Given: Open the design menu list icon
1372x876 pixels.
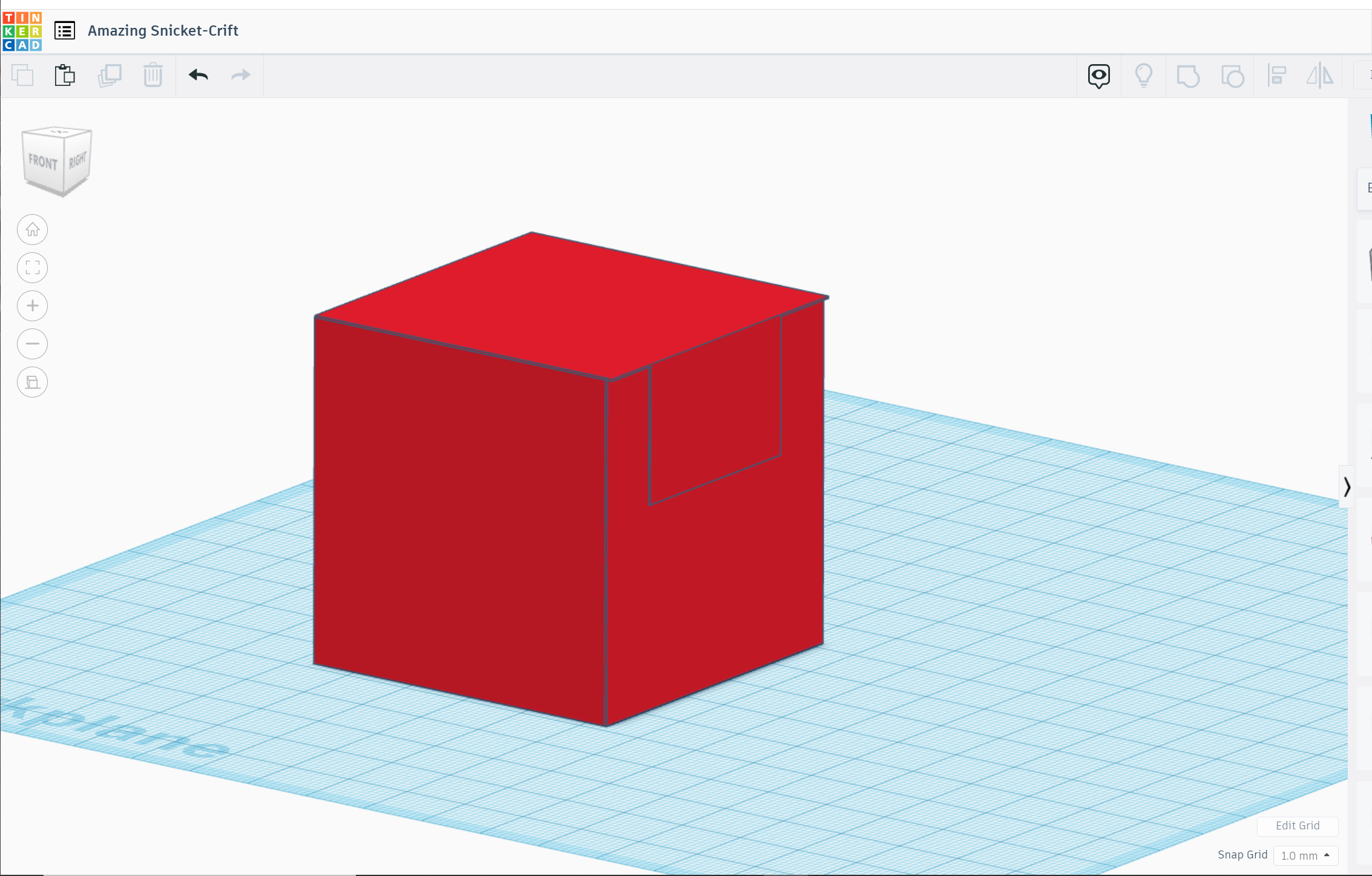Looking at the screenshot, I should point(65,30).
